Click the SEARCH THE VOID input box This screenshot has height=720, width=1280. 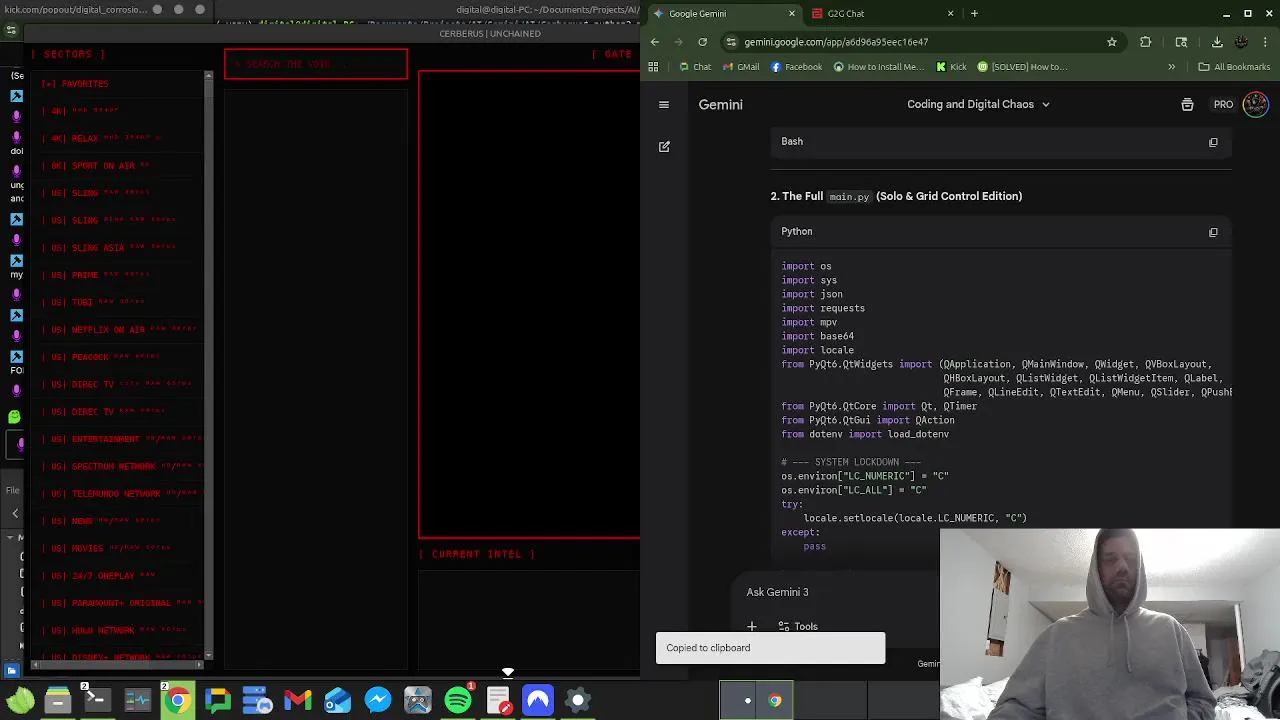[x=316, y=64]
